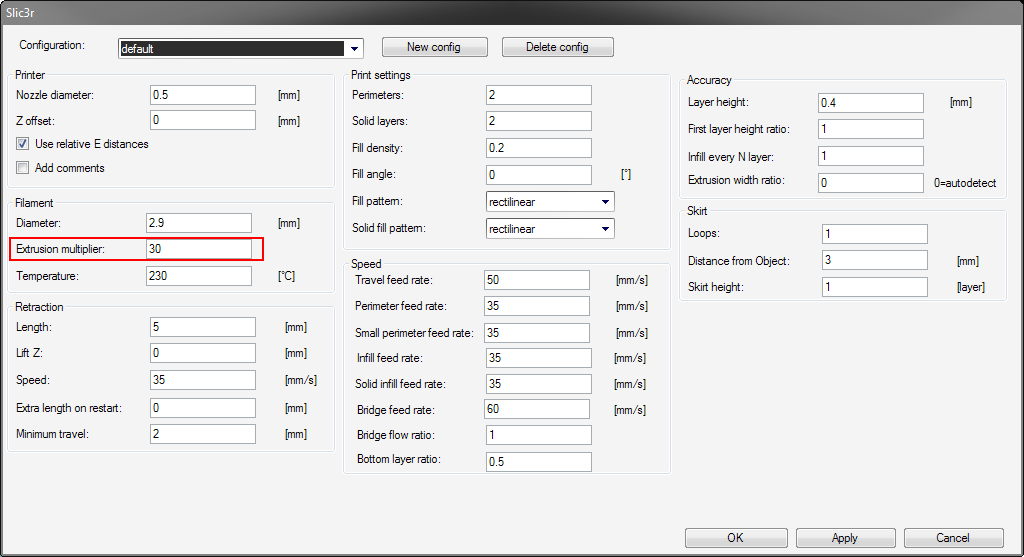Screen dimensions: 1024x557
Task: Click the Apply button
Action: point(845,538)
